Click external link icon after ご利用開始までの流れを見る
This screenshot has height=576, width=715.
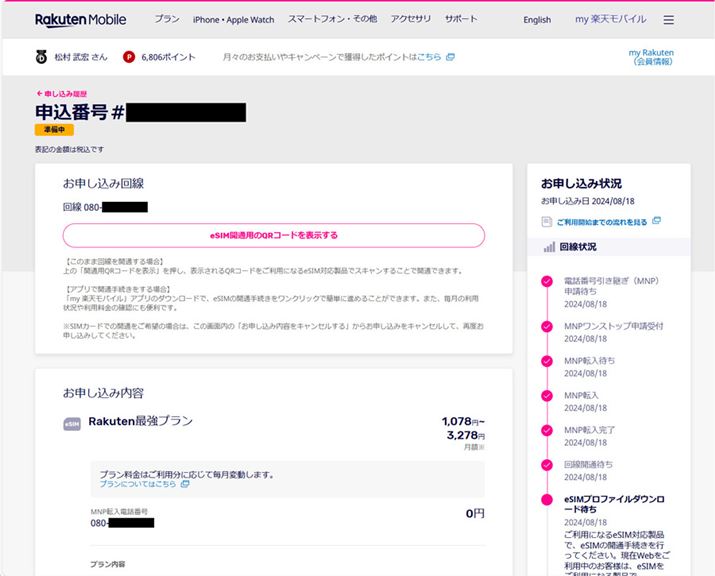pos(656,221)
